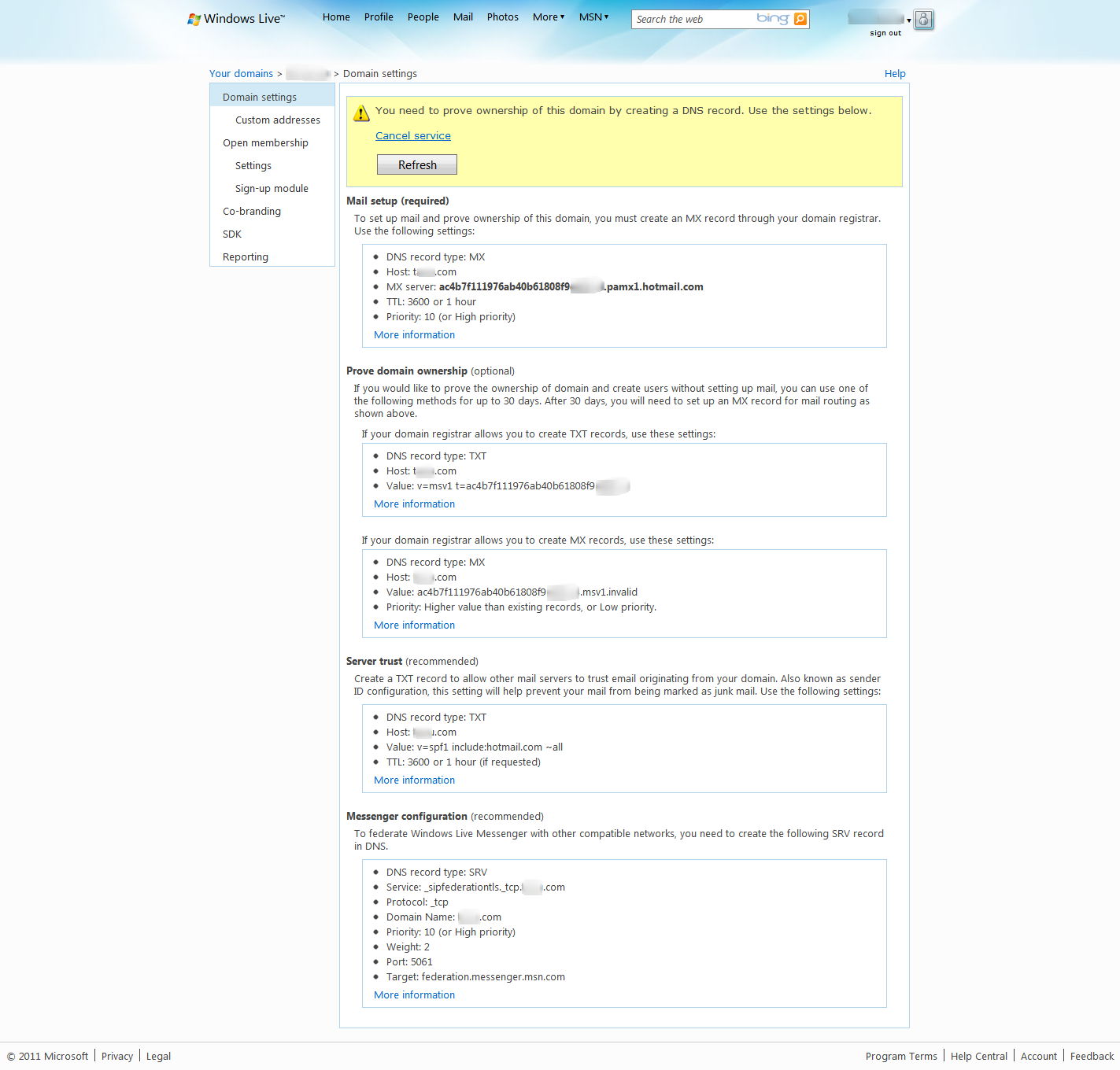Screen dimensions: 1120x1070
Task: Select Reporting in sidebar
Action: click(x=246, y=256)
